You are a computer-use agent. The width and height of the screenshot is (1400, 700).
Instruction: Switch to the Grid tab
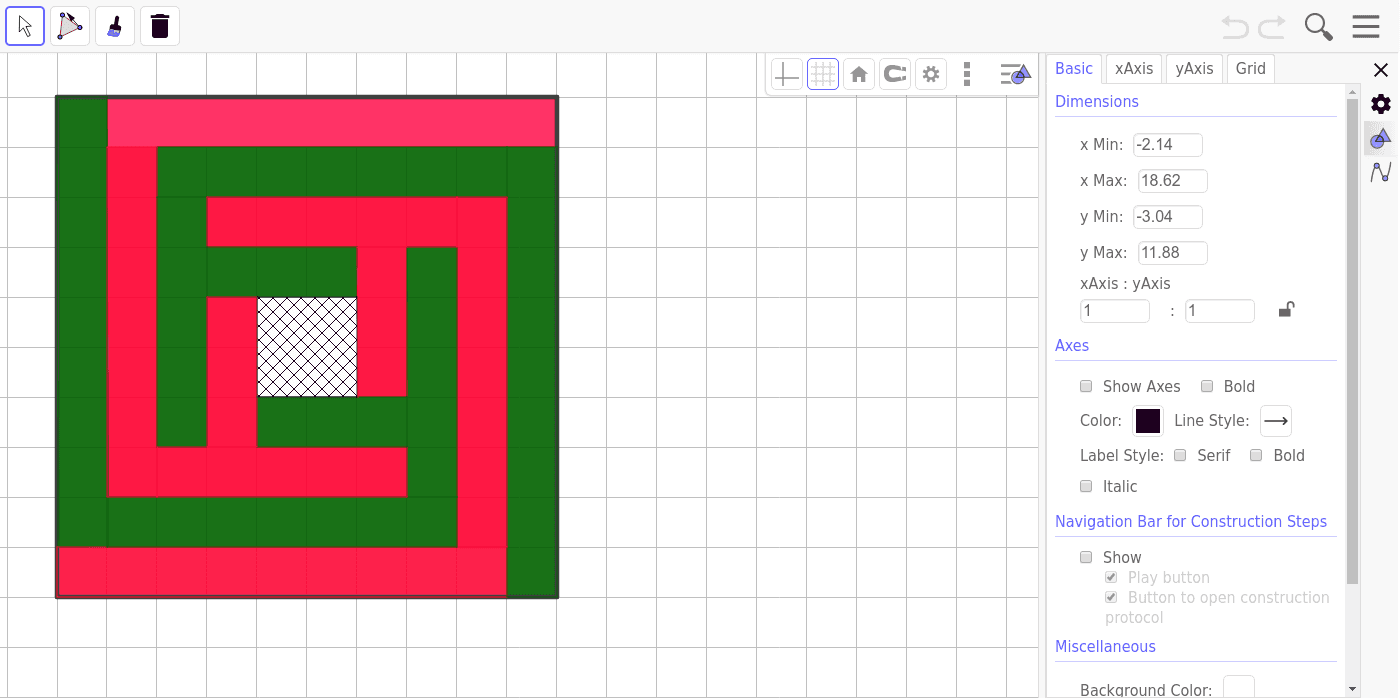click(x=1251, y=68)
